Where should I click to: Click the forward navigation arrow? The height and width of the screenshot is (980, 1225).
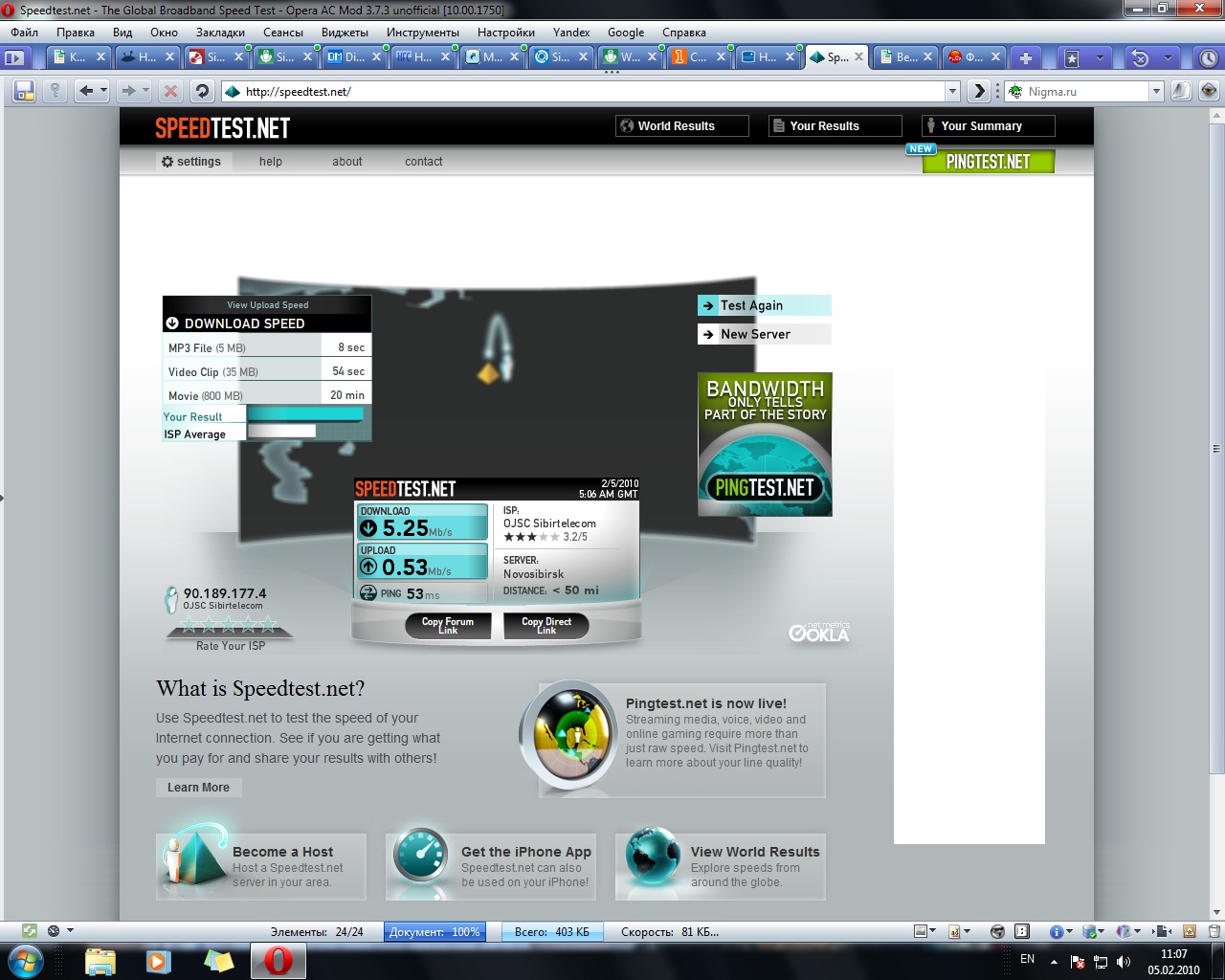point(127,91)
